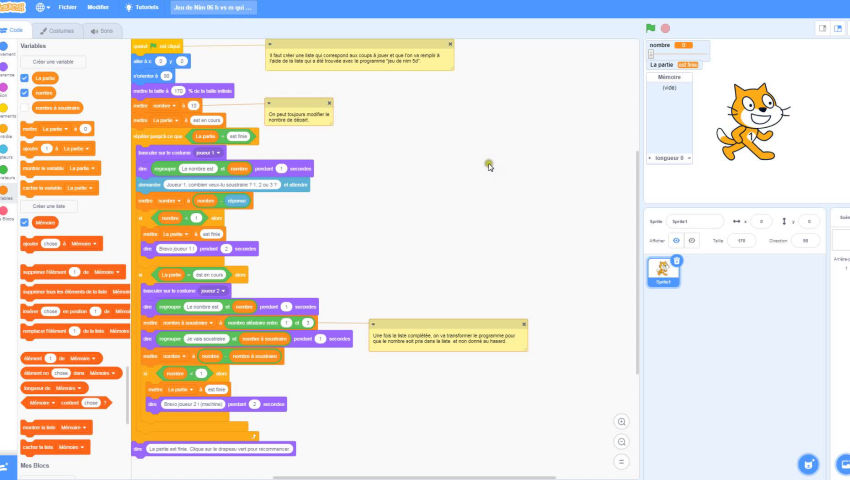Open the language globe menu
The width and height of the screenshot is (850, 480).
point(43,7)
